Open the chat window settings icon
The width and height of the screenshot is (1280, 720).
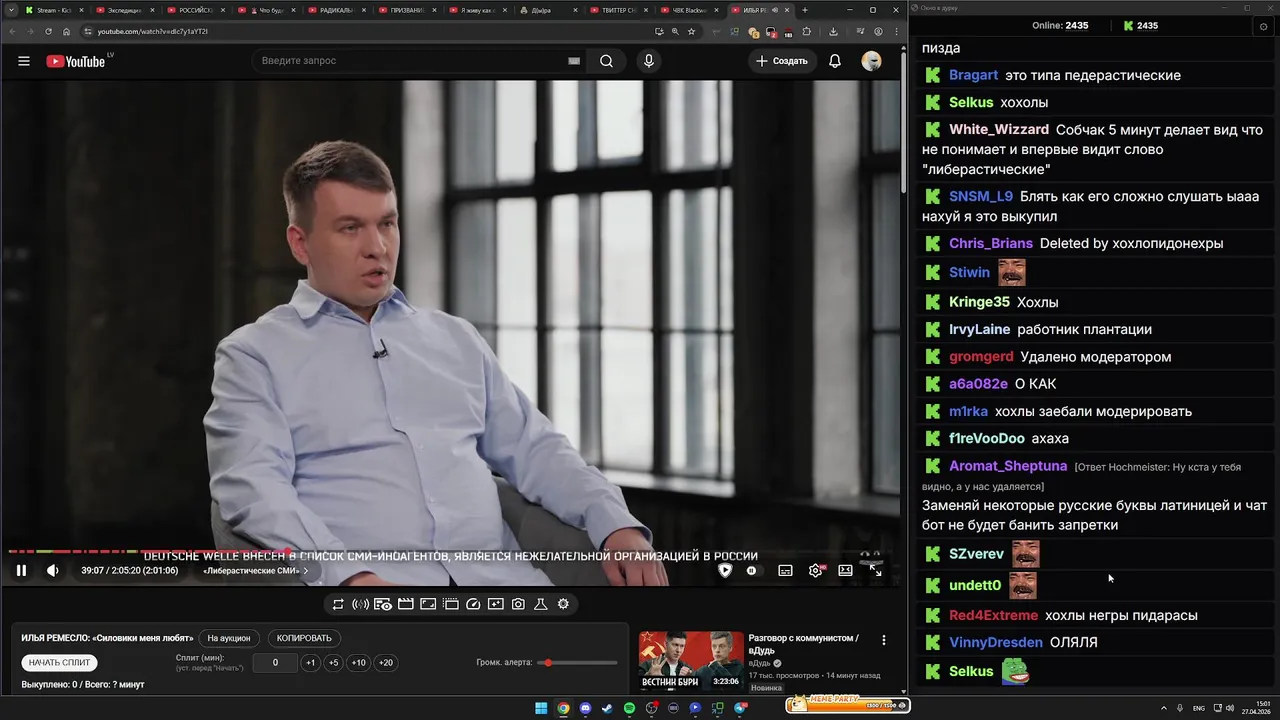1263,26
